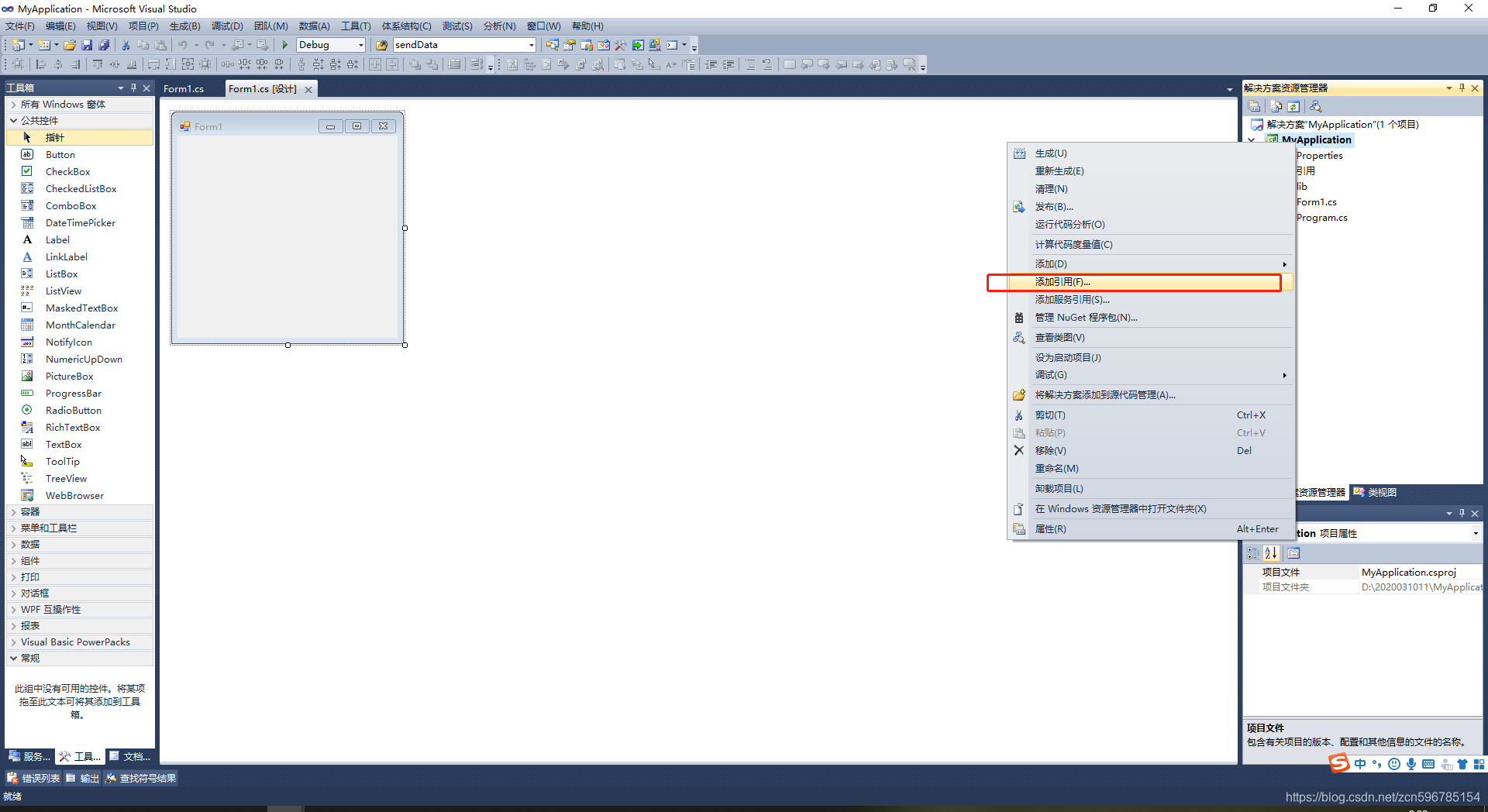Save All files via stacked disks icon
This screenshot has width=1488, height=812.
click(104, 45)
